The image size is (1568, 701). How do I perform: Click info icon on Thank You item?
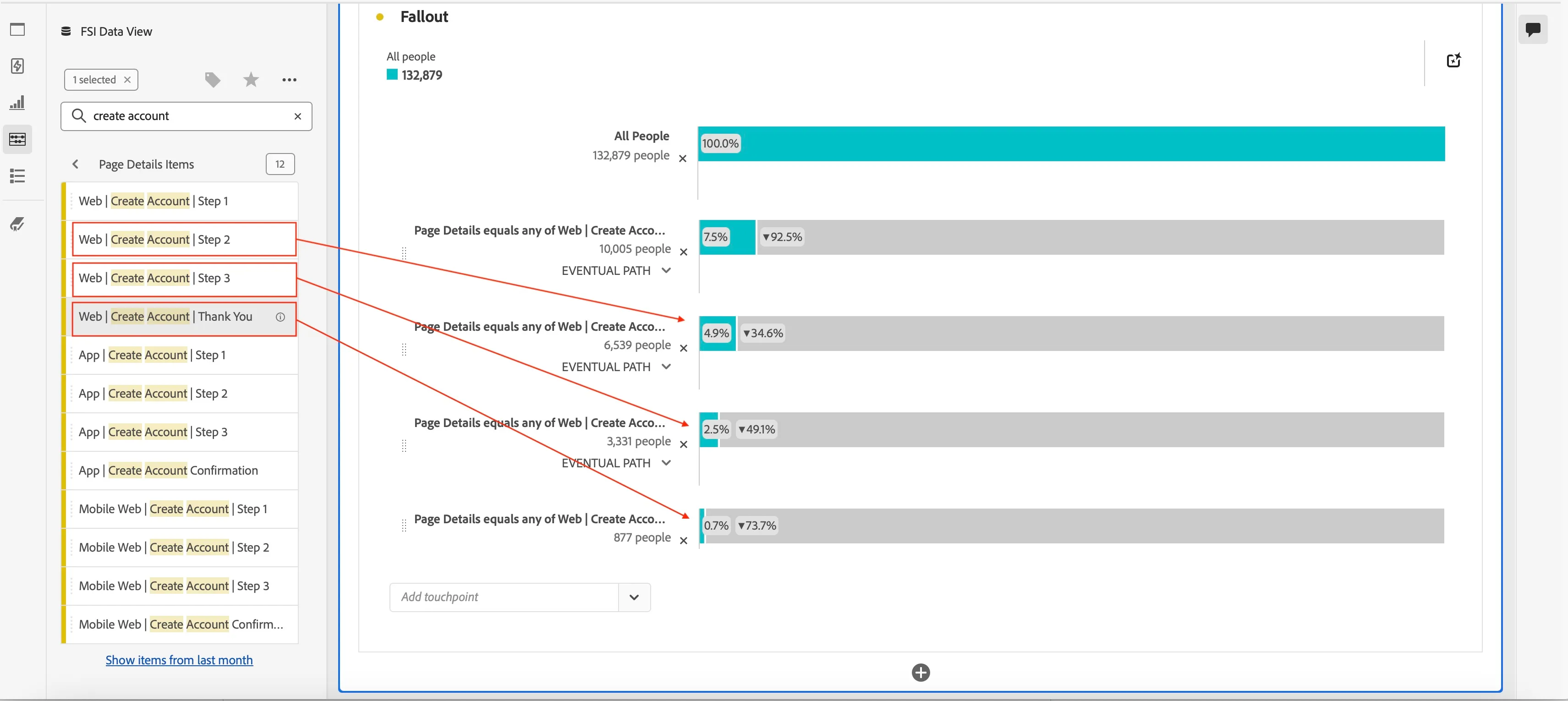tap(280, 317)
